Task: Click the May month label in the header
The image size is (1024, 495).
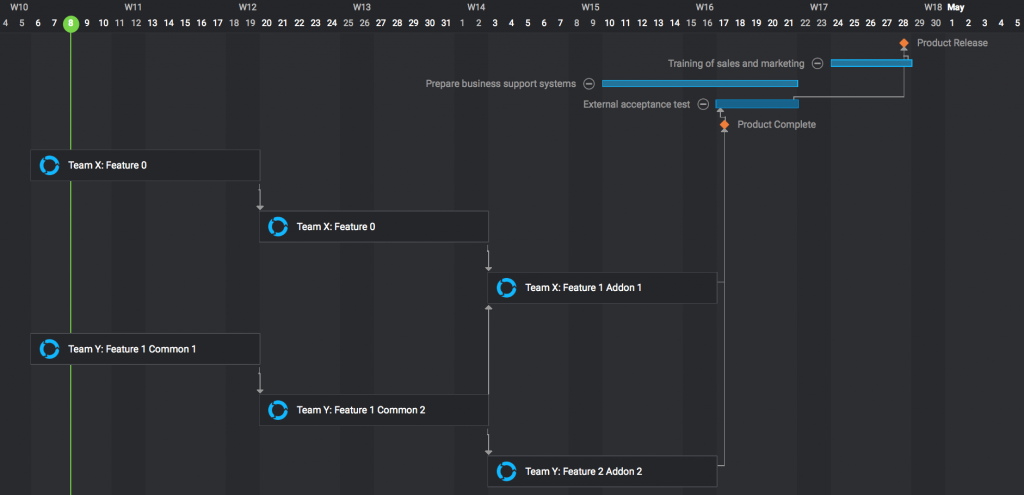Action: point(956,7)
